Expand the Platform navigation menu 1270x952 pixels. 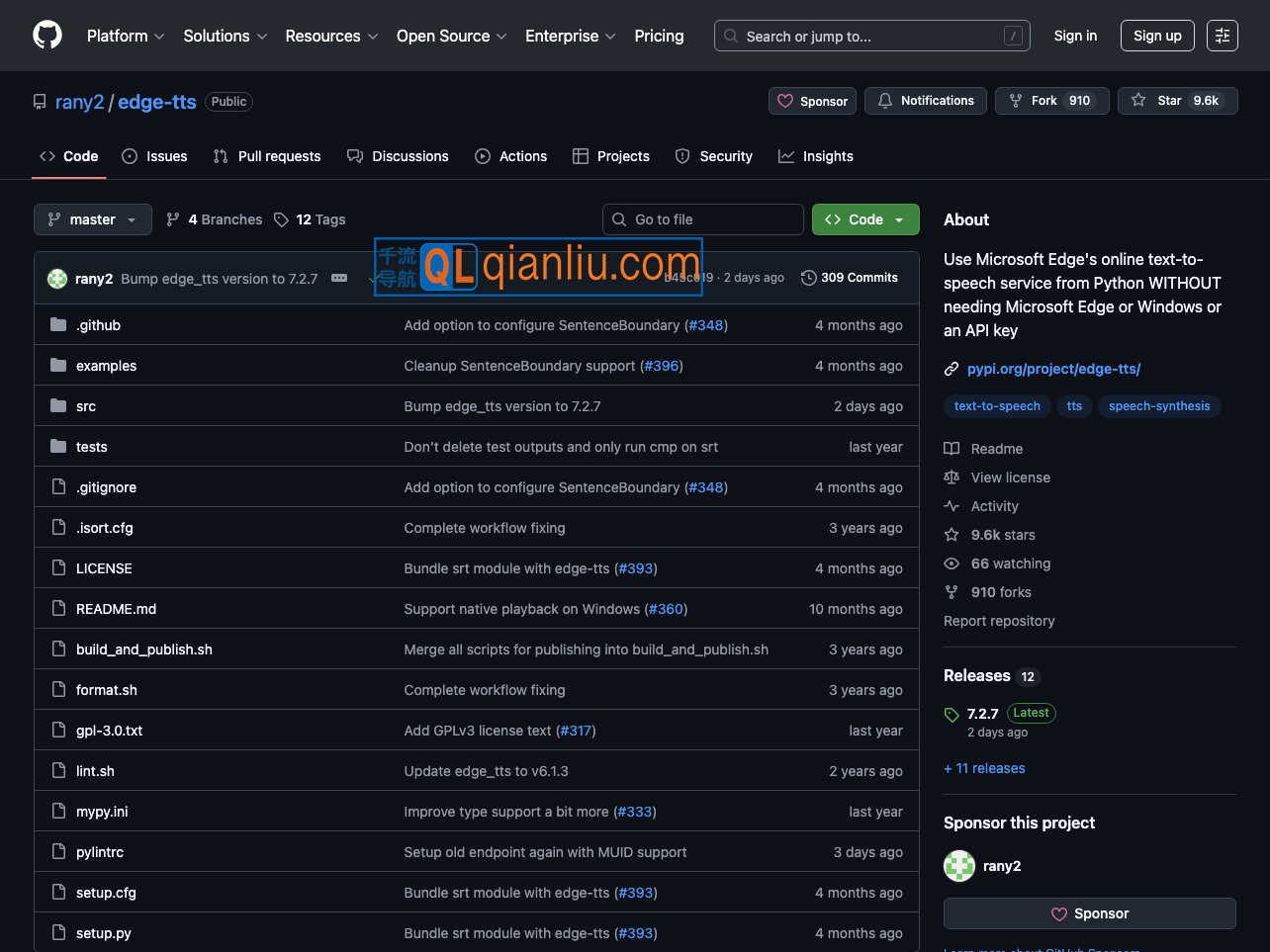(126, 36)
